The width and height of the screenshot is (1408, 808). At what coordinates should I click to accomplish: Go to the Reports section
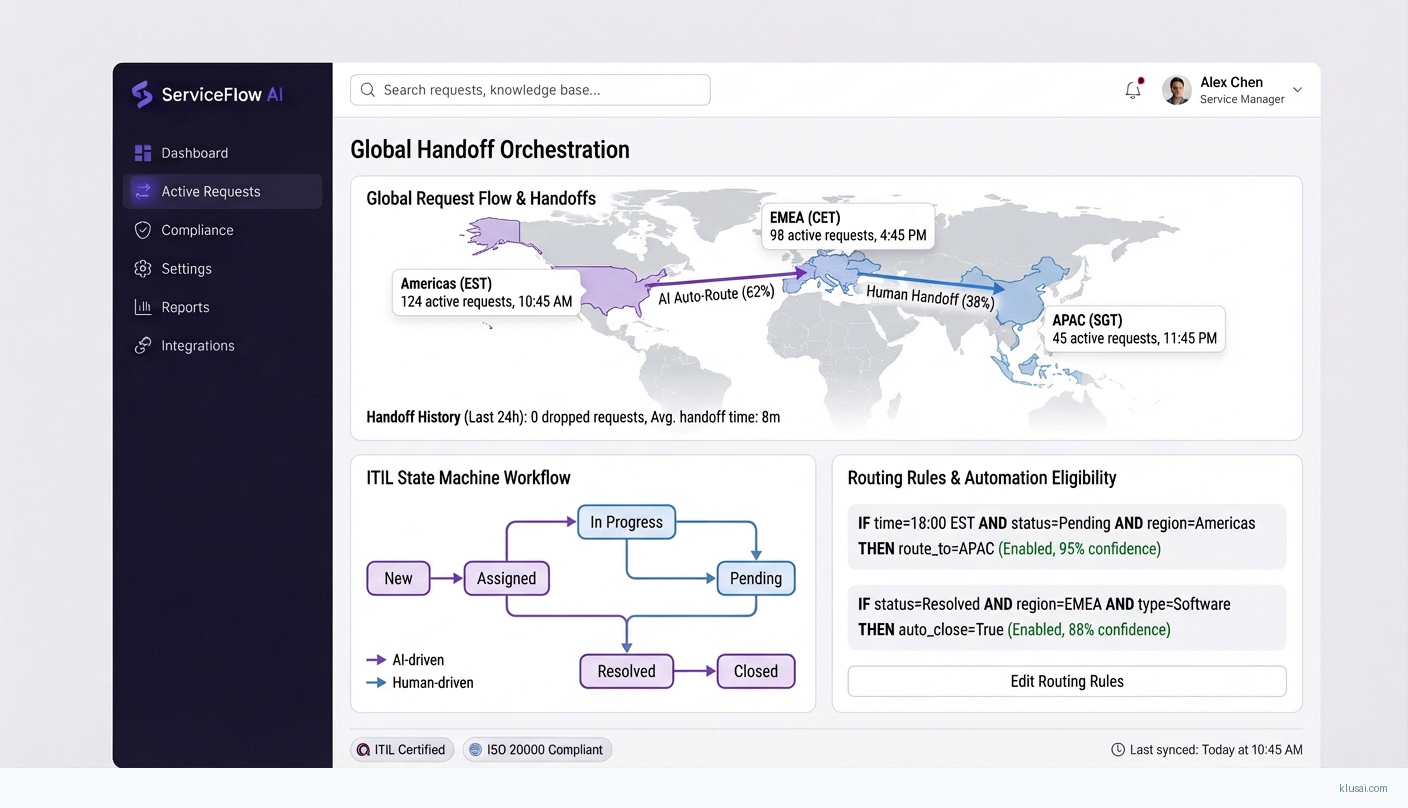click(x=185, y=307)
